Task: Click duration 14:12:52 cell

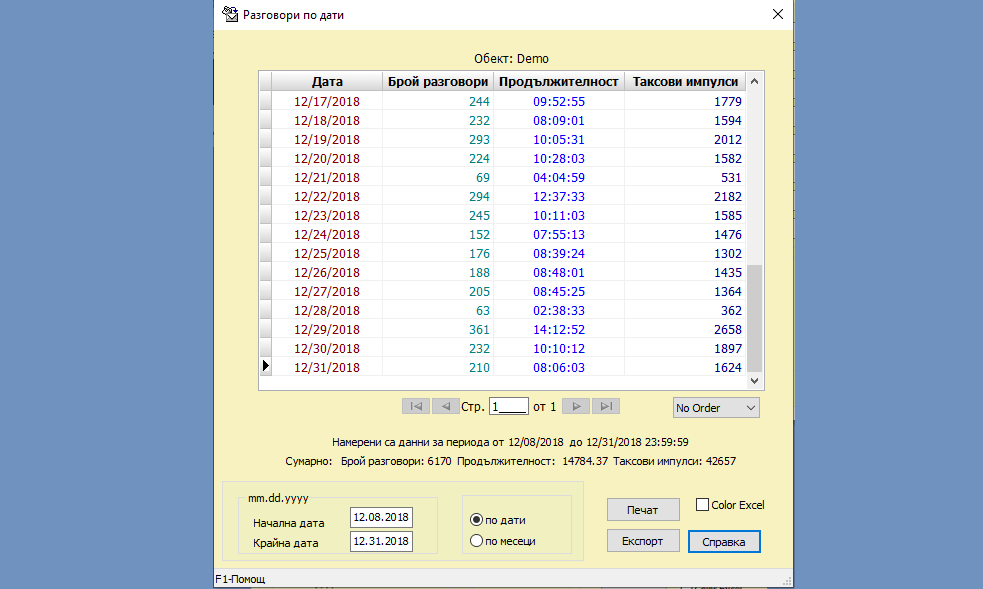Action: pyautogui.click(x=559, y=330)
